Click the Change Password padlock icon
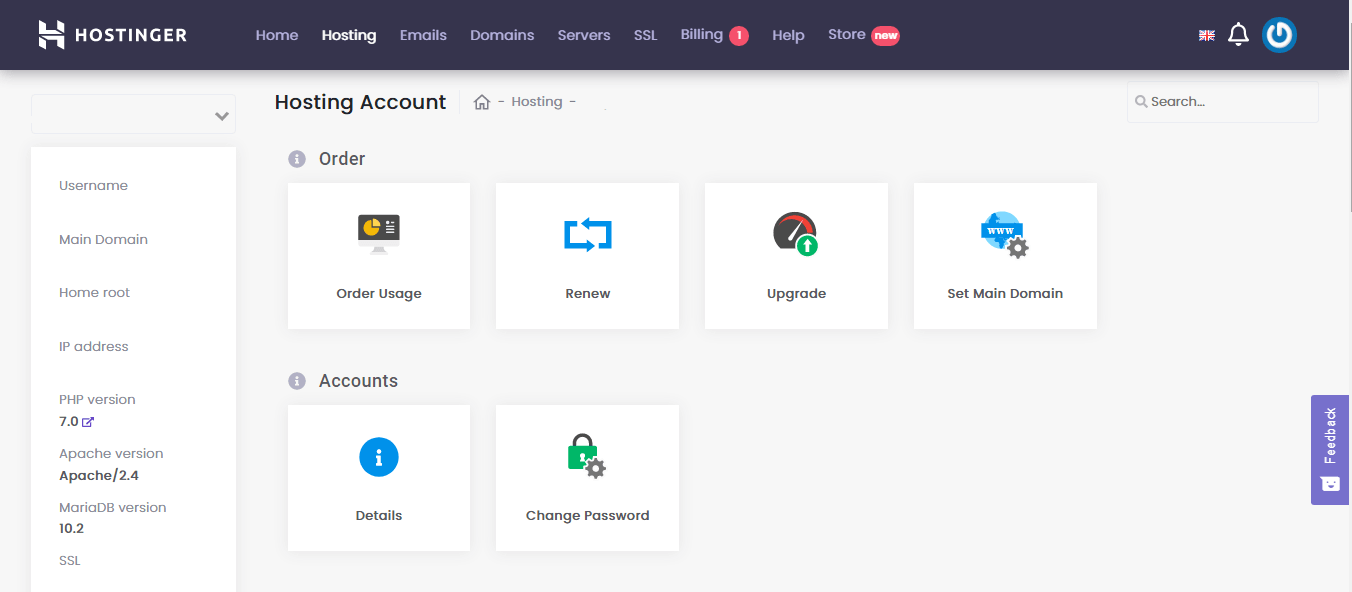 tap(587, 456)
